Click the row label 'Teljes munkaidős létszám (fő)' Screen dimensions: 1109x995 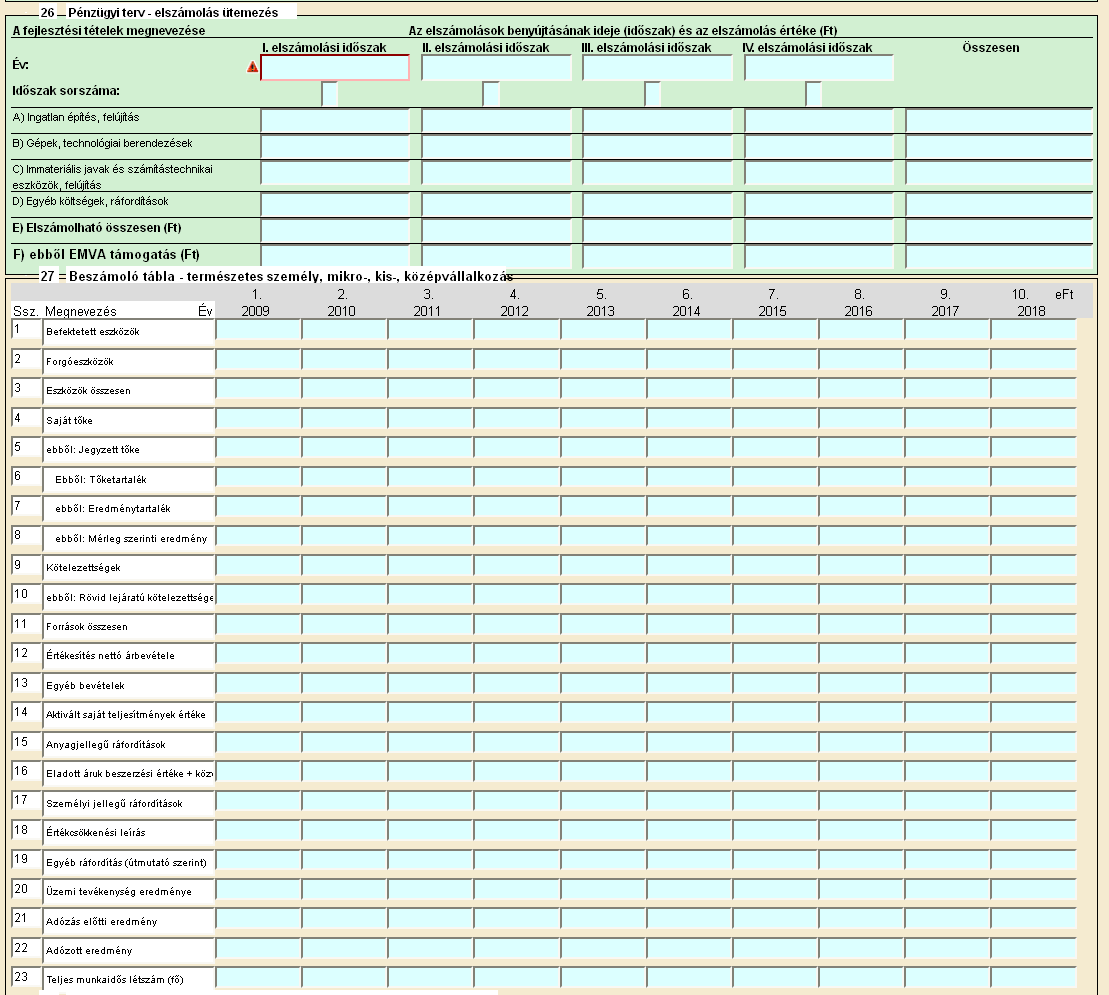click(x=115, y=979)
